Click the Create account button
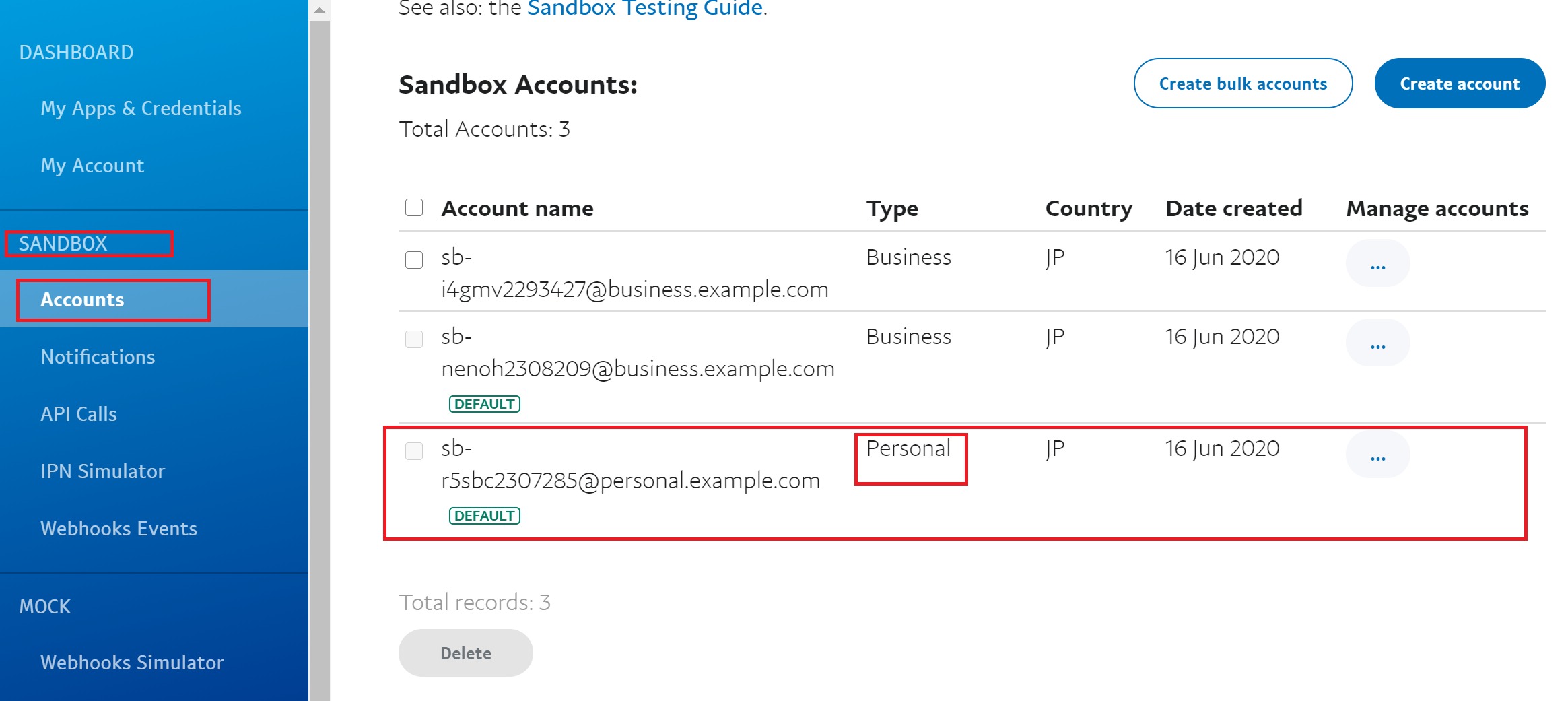 (1460, 84)
